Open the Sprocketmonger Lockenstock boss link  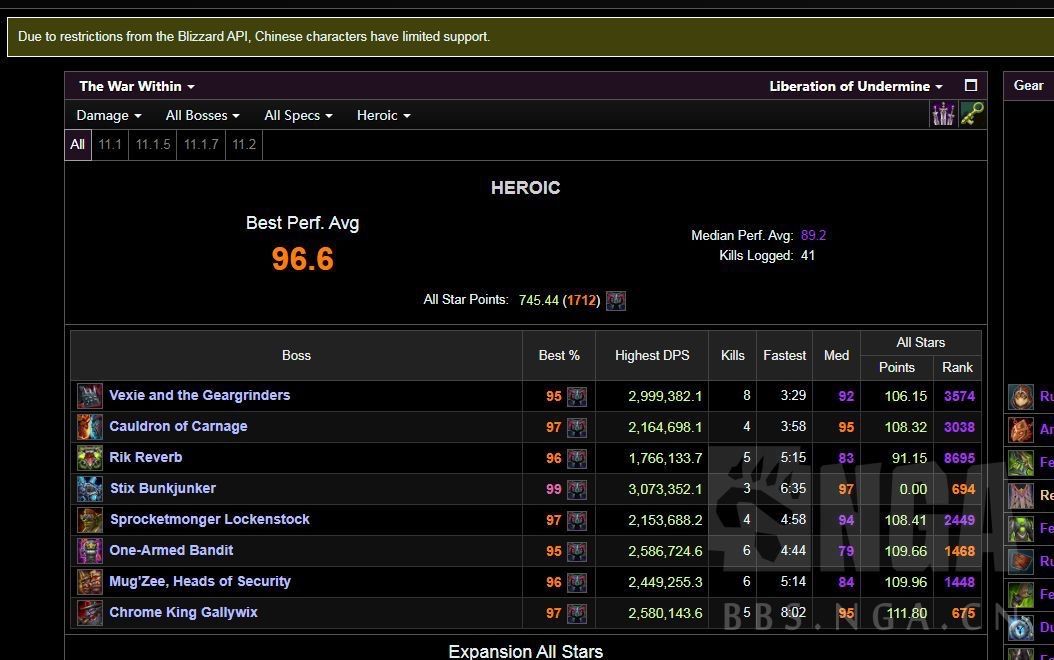tap(209, 519)
